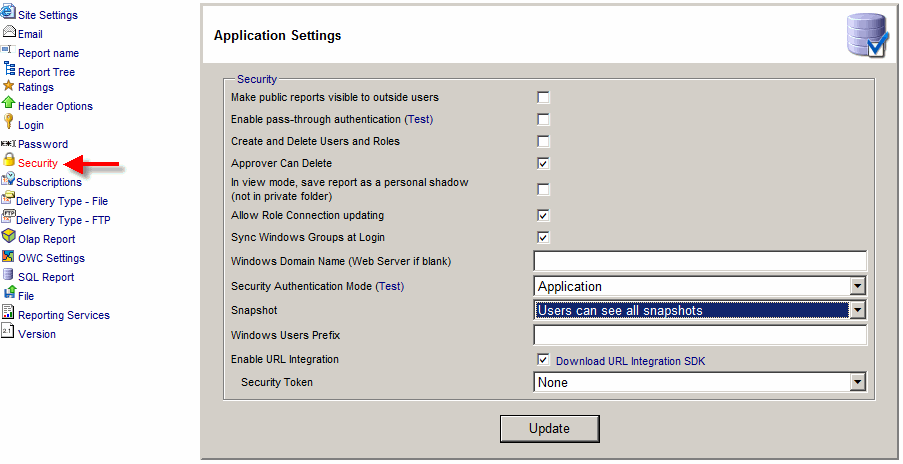Click the SQL Report database icon

[x=8, y=274]
